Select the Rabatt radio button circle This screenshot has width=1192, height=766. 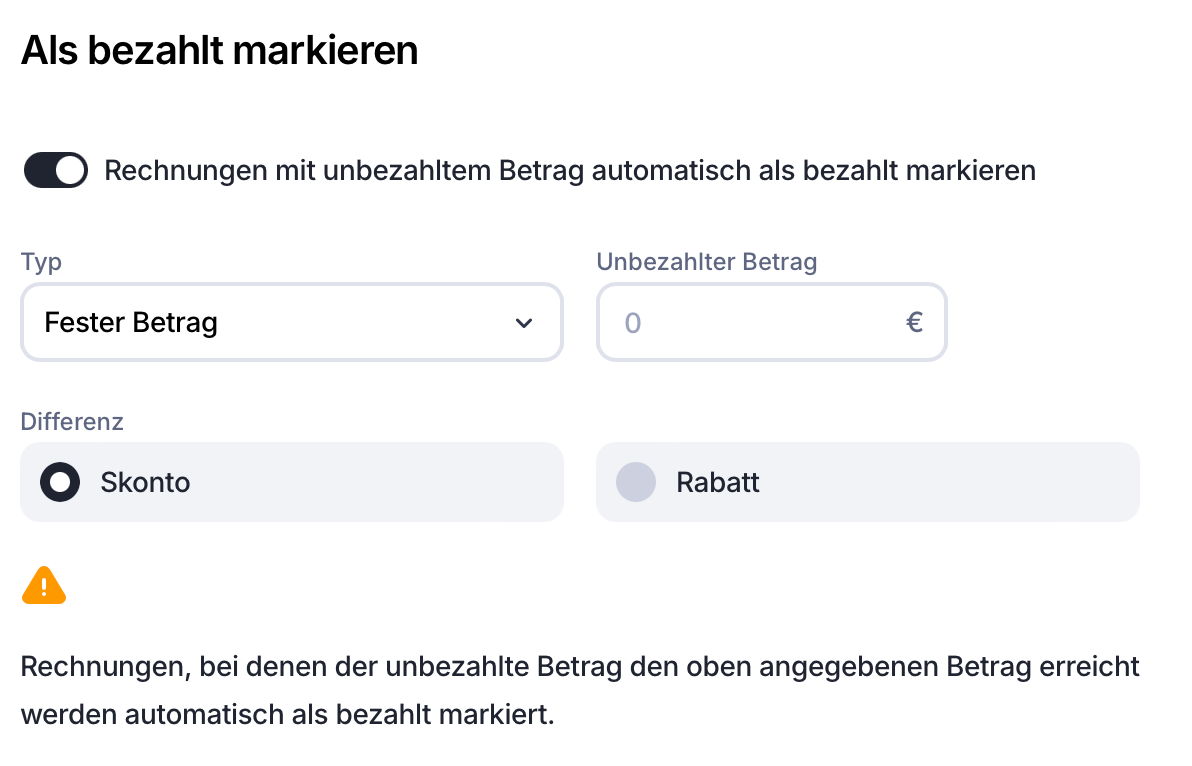point(636,482)
